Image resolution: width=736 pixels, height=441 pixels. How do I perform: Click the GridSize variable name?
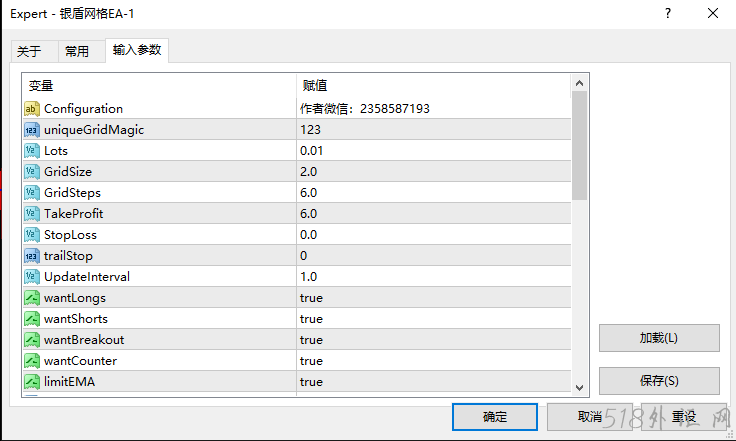pos(68,172)
